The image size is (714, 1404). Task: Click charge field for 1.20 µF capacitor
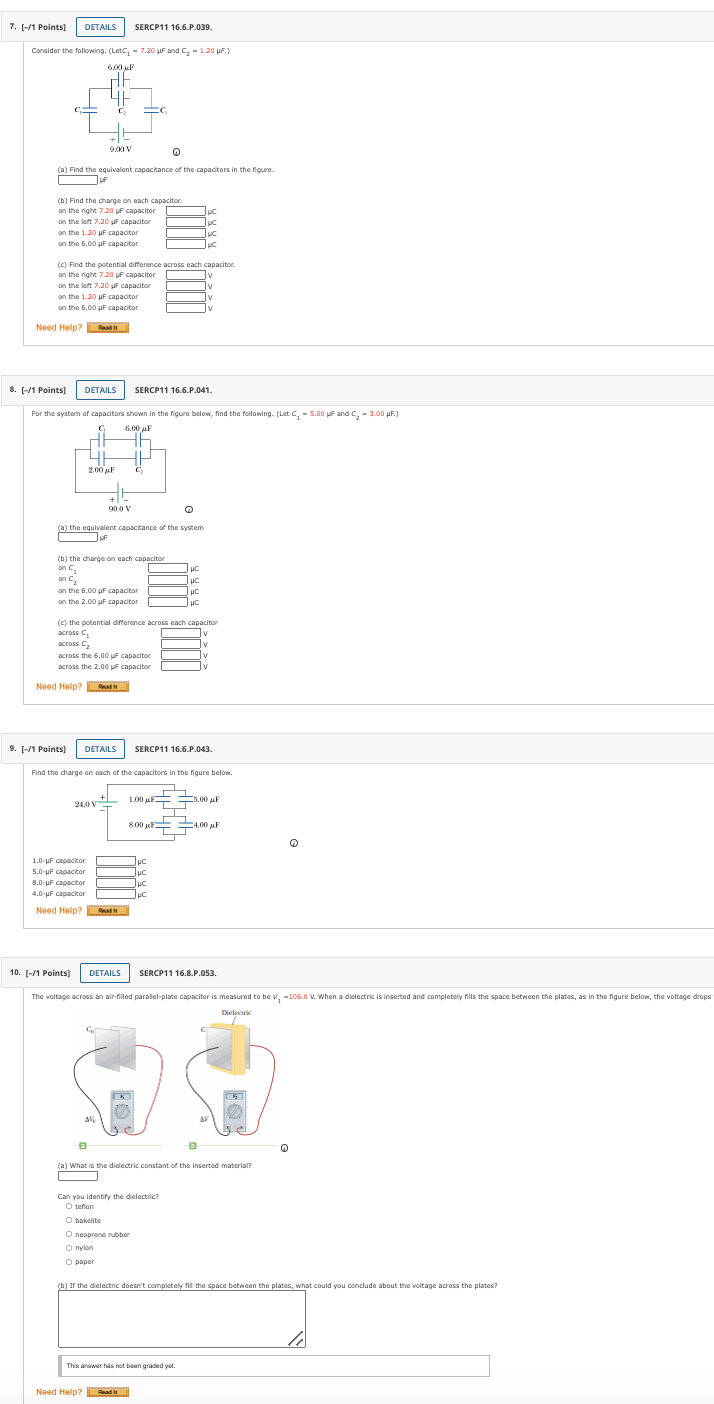tap(186, 232)
